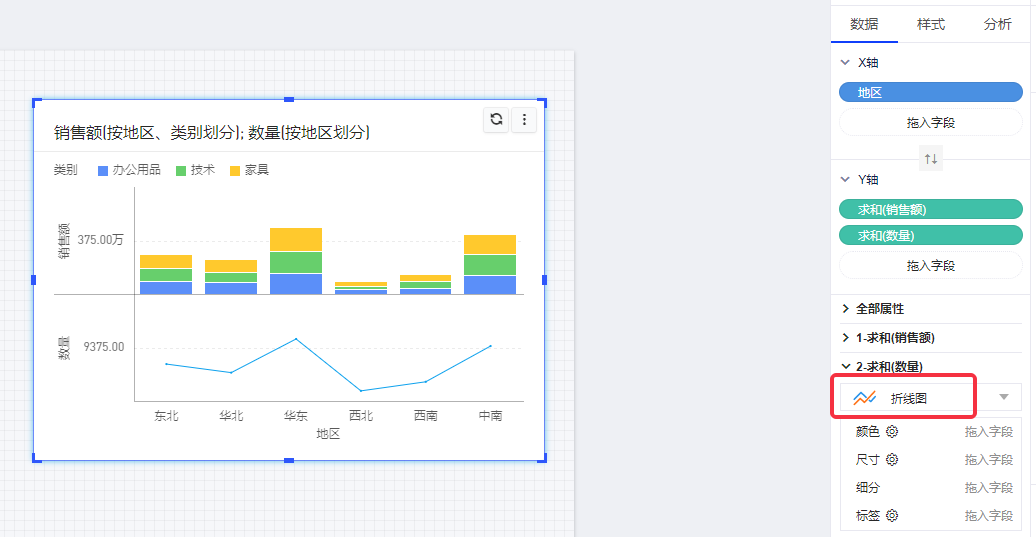
Task: Open the 标签 settings gear
Action: 892,516
